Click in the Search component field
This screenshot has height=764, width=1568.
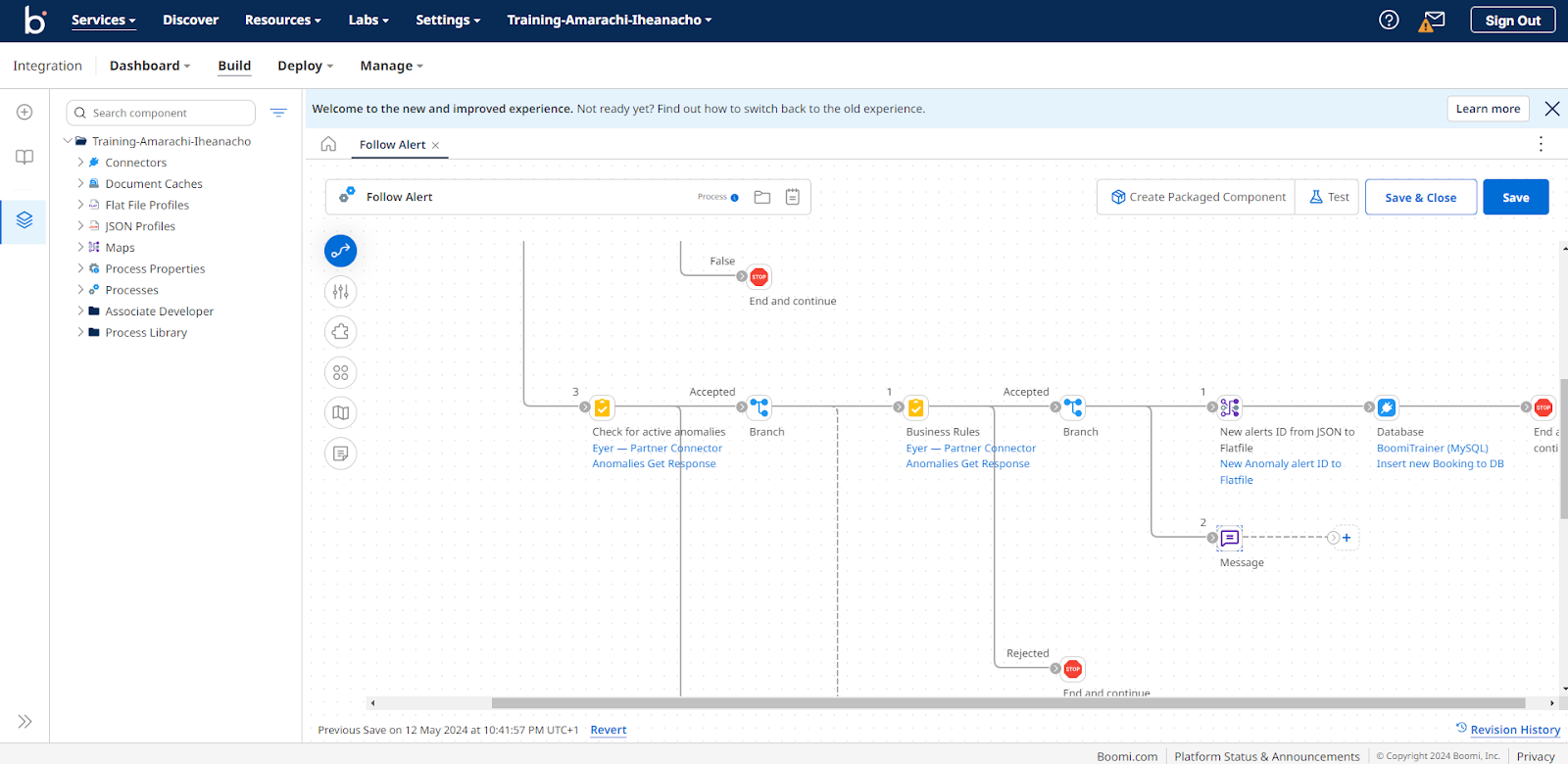(162, 113)
